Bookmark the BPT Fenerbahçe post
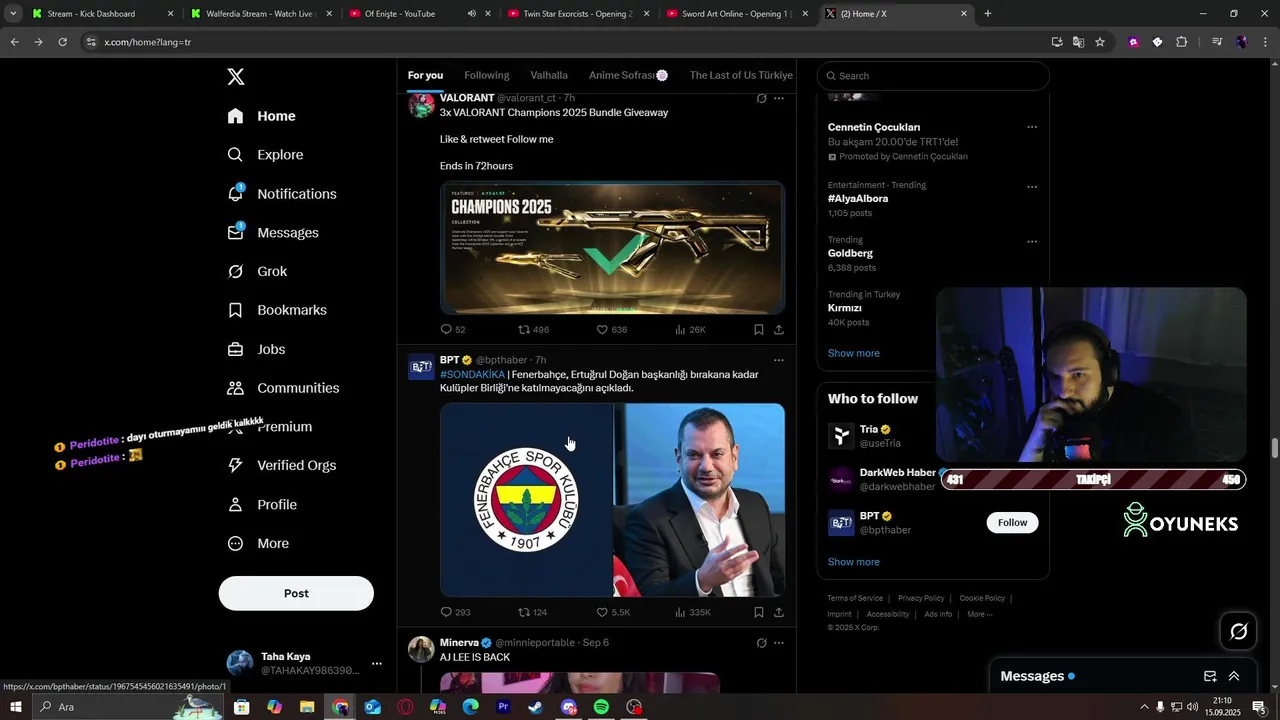1280x720 pixels. 759,612
